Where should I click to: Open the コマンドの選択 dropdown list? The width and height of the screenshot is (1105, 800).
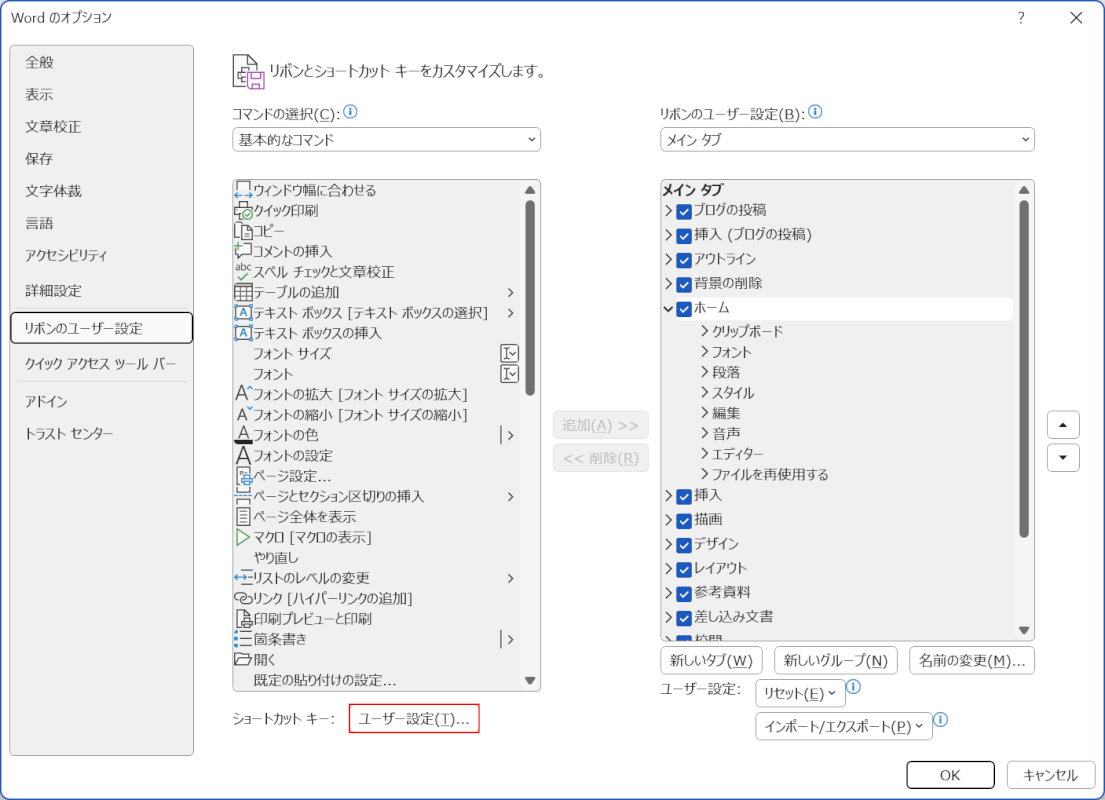[x=386, y=140]
